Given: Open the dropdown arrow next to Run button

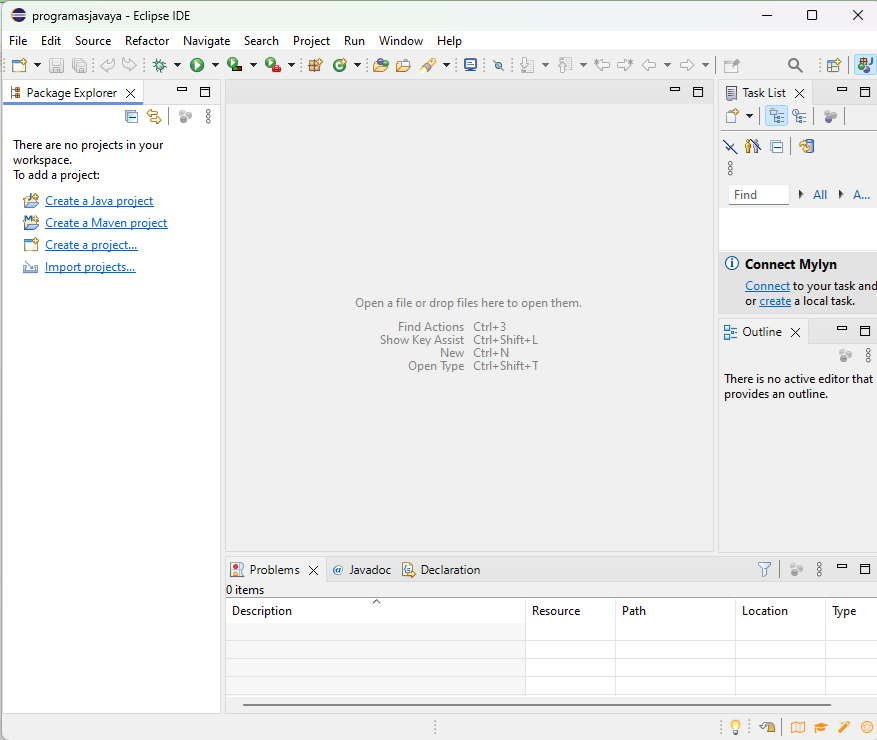Looking at the screenshot, I should 214,65.
